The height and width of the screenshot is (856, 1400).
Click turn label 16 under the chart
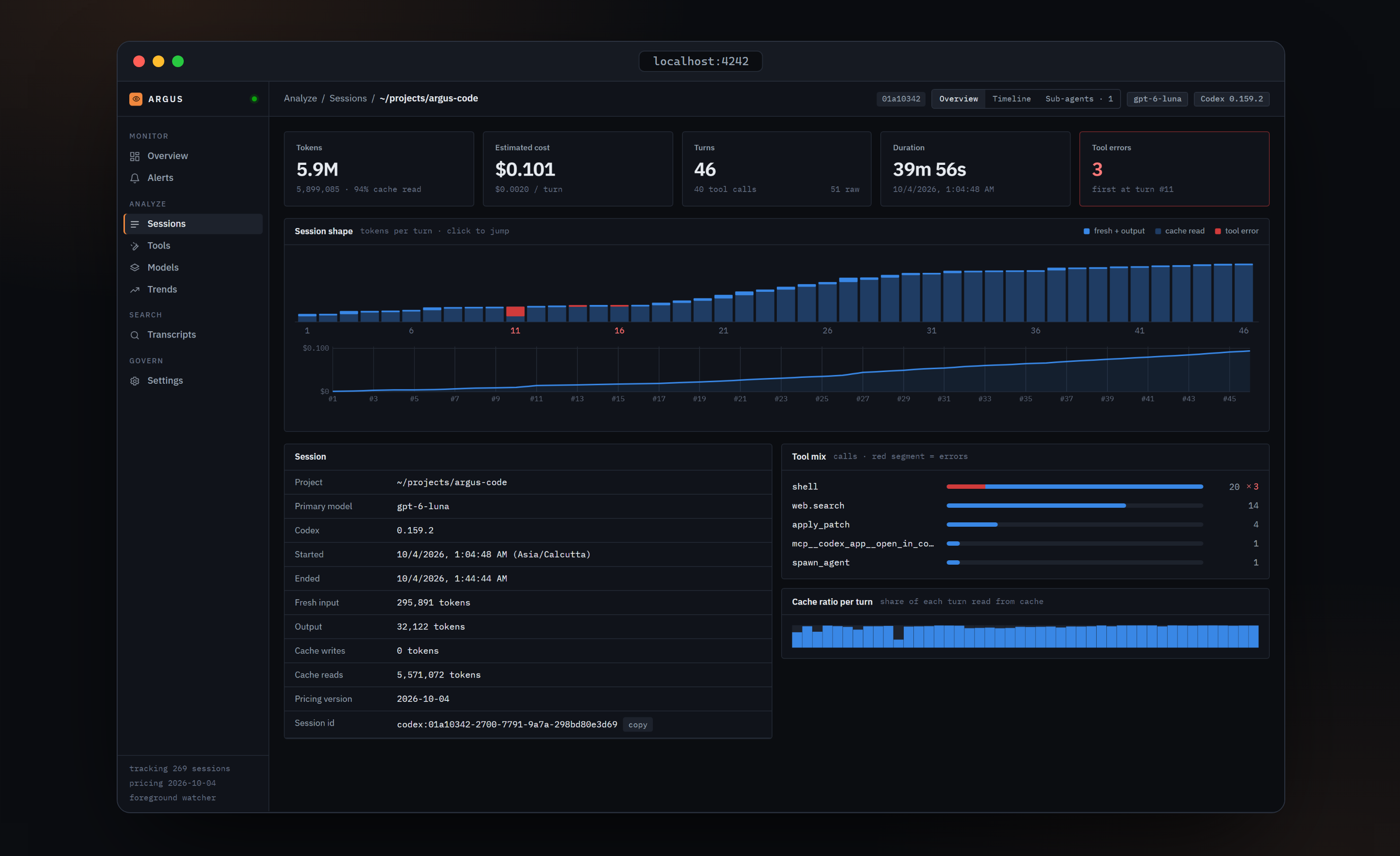619,331
